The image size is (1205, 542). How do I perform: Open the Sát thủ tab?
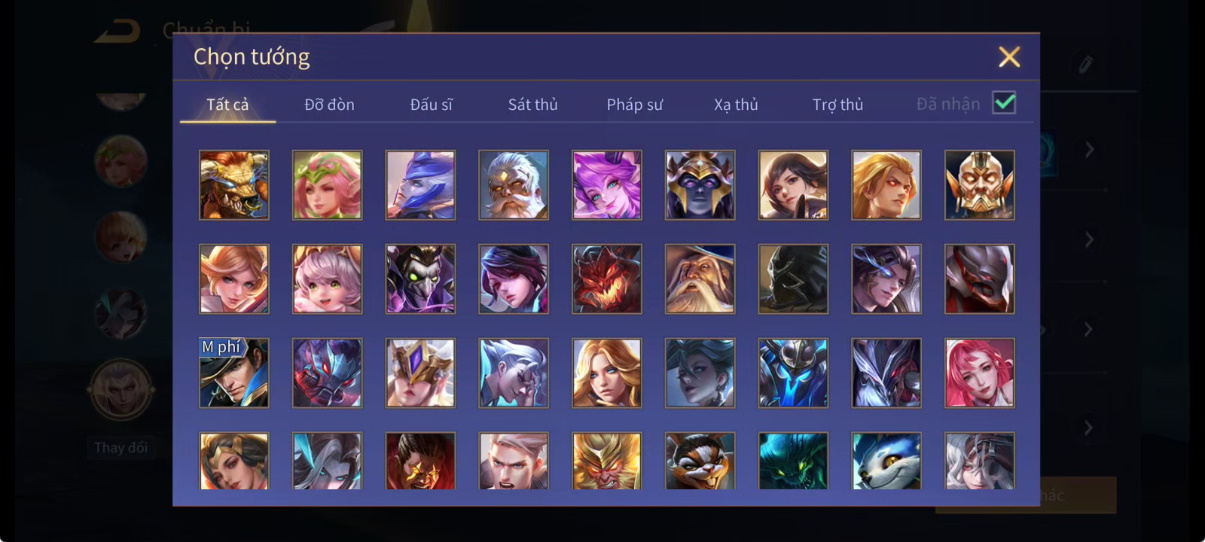(533, 104)
